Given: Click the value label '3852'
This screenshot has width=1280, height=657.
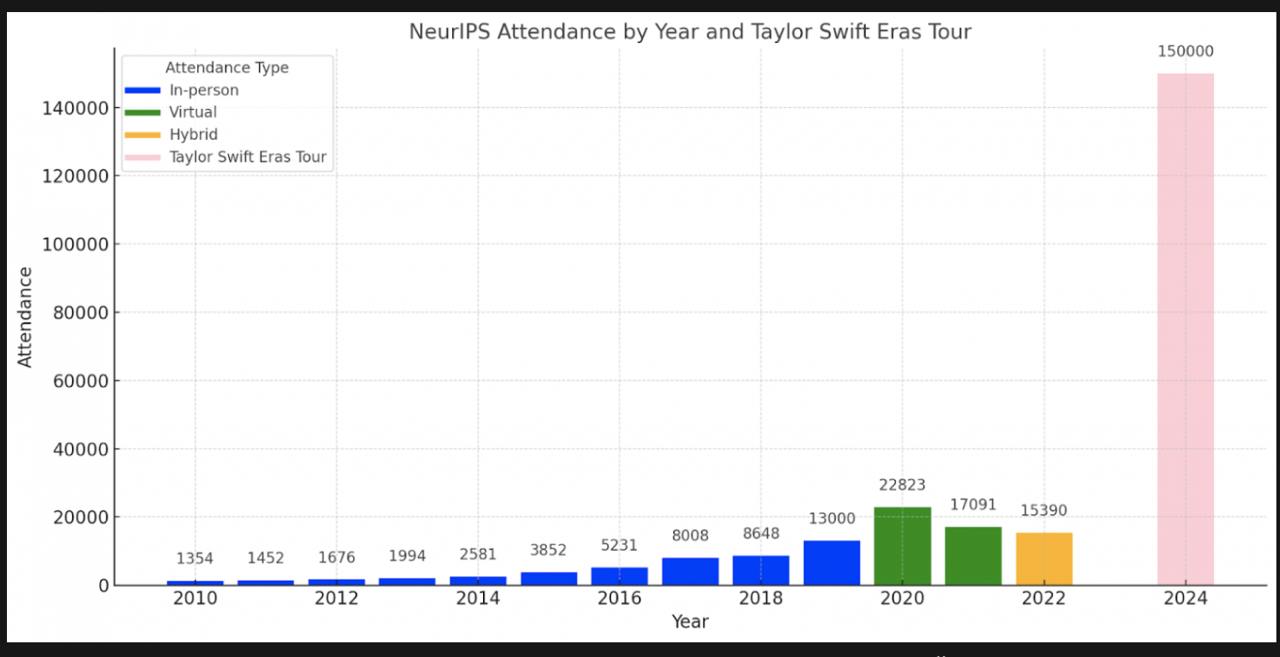Looking at the screenshot, I should [x=549, y=550].
